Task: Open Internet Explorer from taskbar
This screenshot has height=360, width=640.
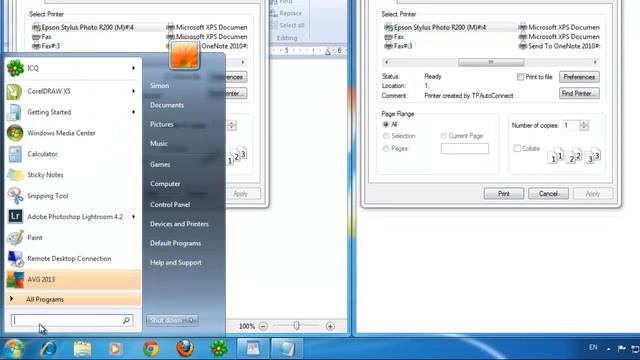Action: pos(48,349)
